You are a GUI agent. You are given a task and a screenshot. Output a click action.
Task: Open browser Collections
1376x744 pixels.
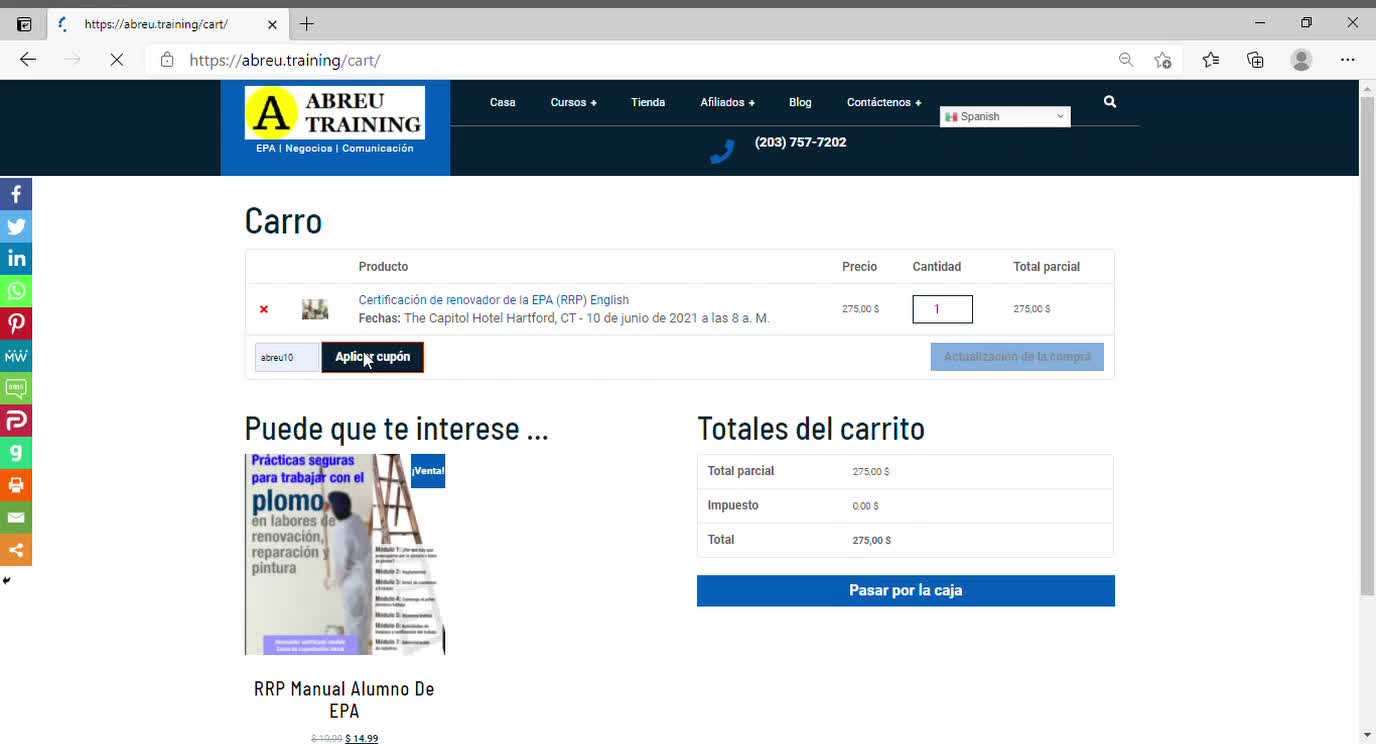pyautogui.click(x=1256, y=60)
